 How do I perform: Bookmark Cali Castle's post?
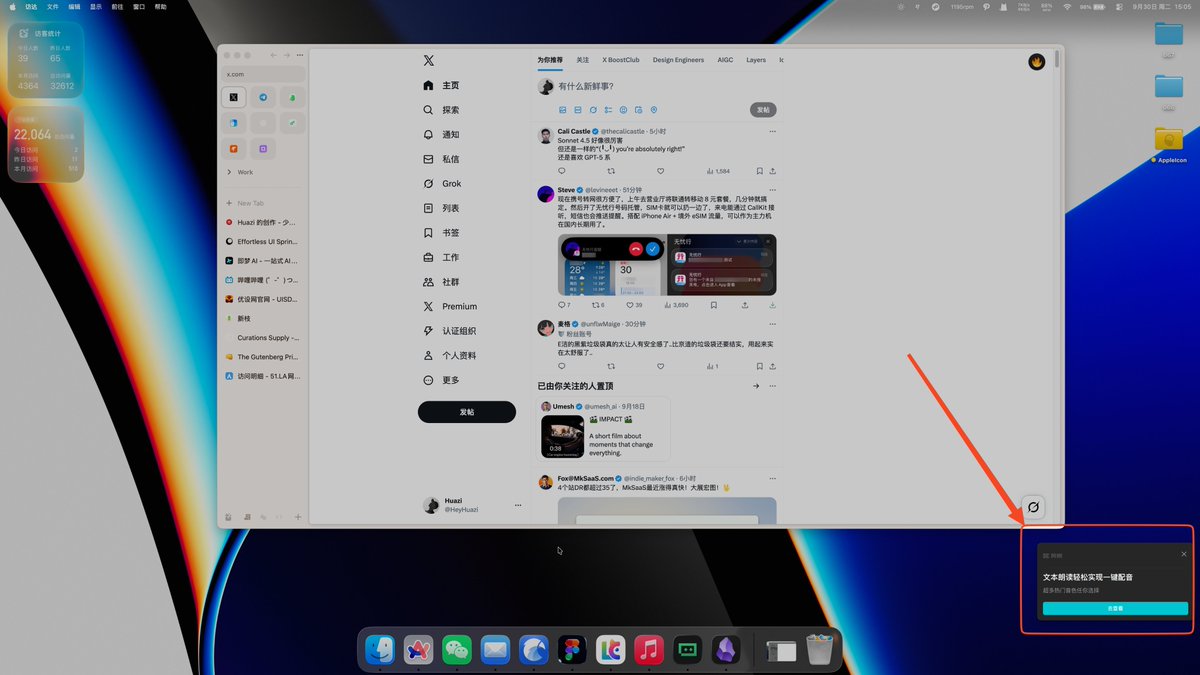(758, 171)
